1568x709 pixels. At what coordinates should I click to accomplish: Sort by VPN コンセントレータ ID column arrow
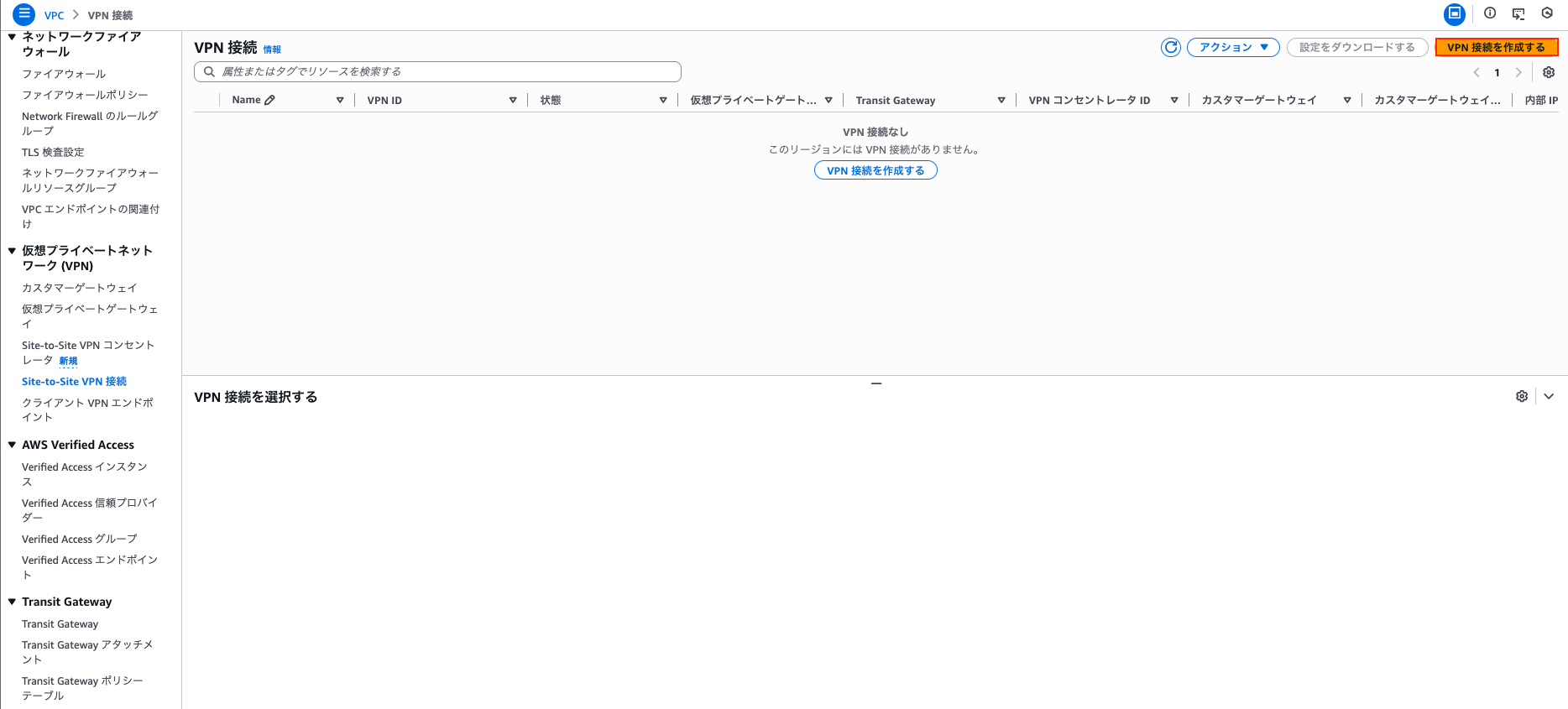click(x=1174, y=100)
